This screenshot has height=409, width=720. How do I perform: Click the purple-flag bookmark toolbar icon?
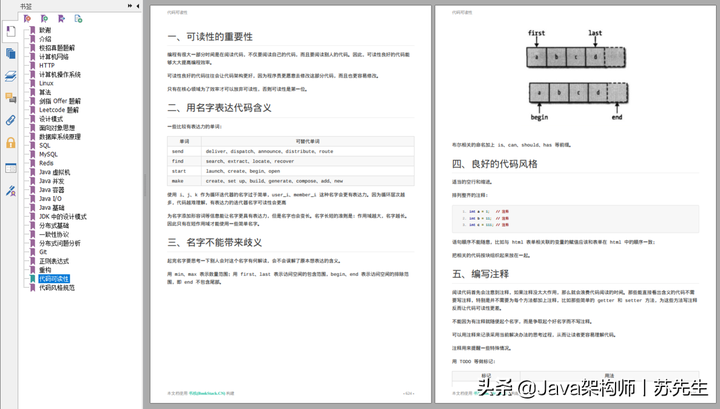(61, 19)
